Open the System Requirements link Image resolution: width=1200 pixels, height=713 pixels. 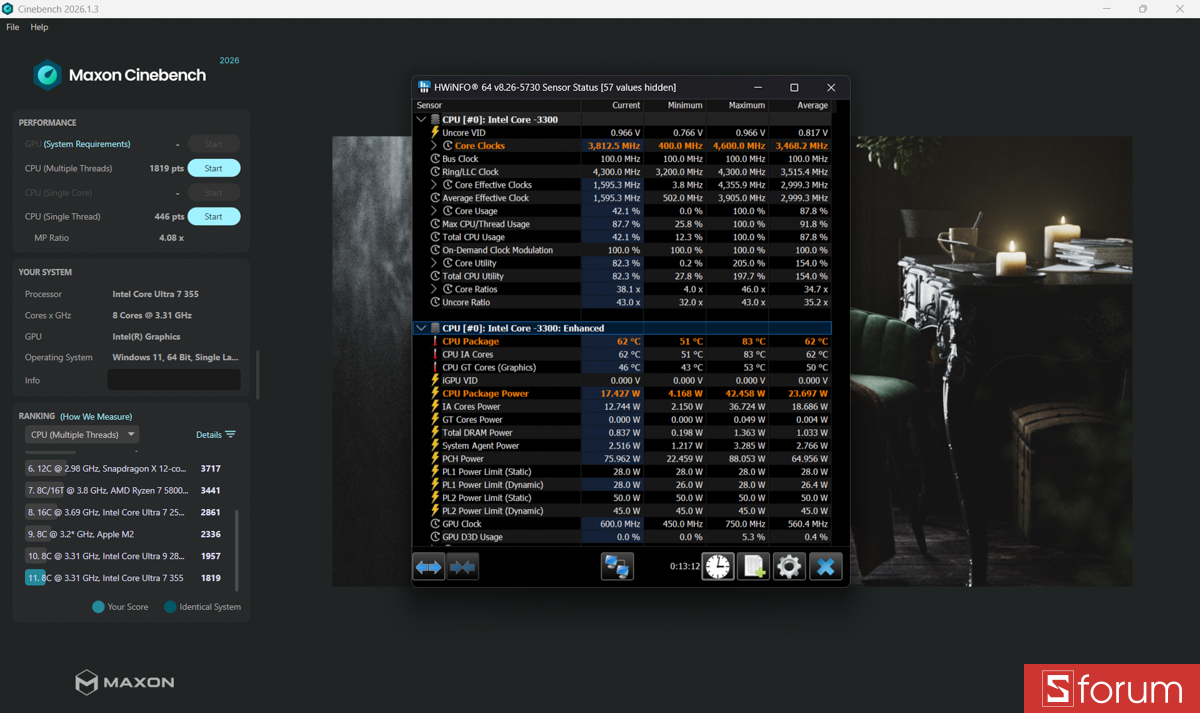pyautogui.click(x=87, y=144)
